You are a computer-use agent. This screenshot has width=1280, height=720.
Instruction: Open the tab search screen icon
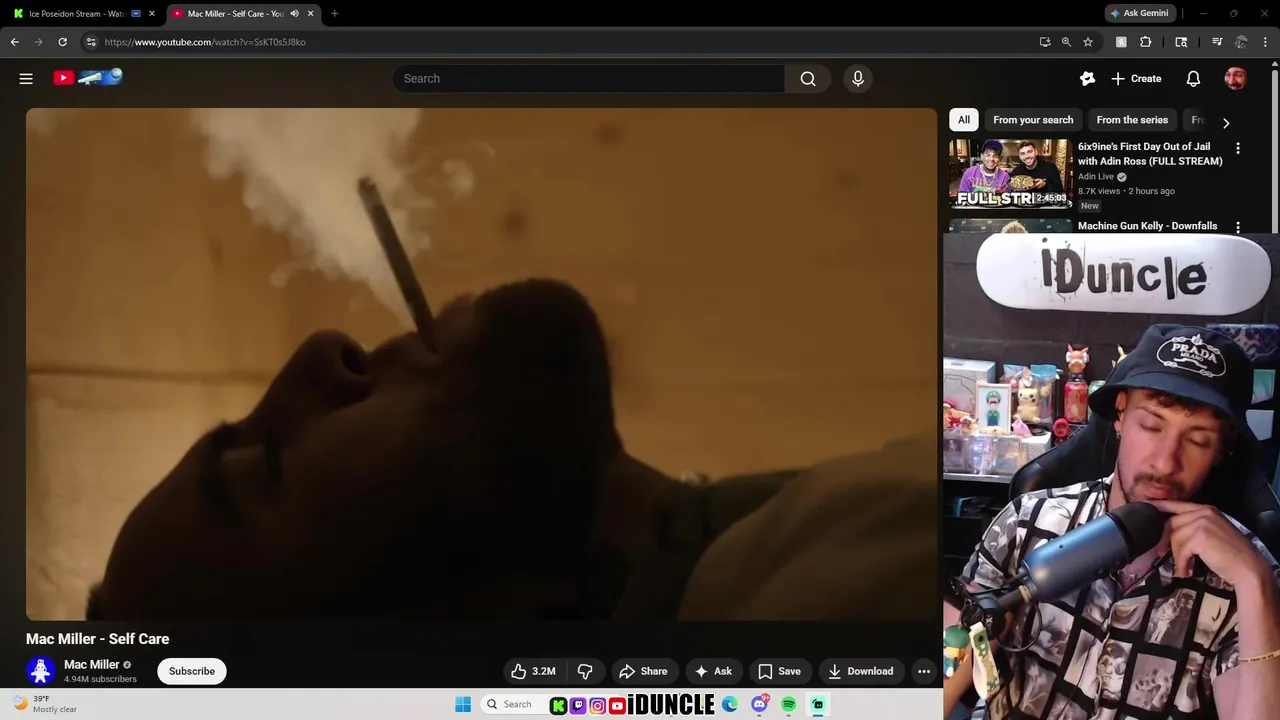coord(1181,42)
